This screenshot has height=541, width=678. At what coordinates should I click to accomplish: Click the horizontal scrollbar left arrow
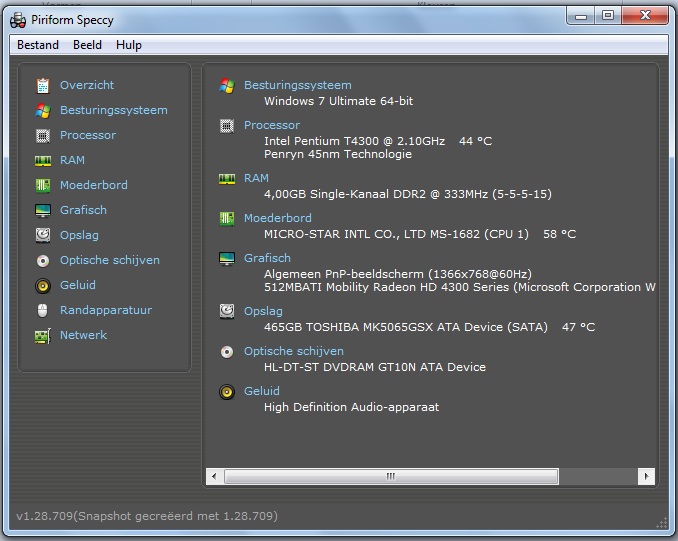pos(213,476)
